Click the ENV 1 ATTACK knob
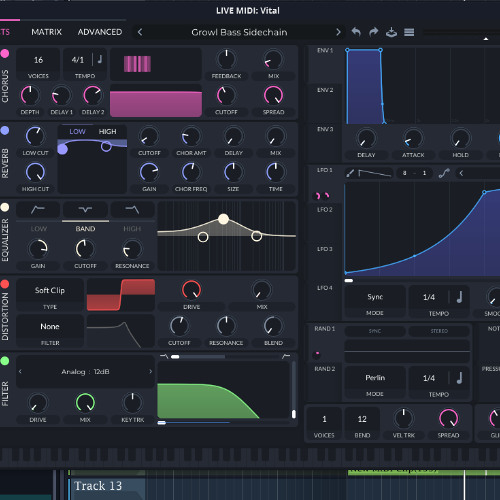The image size is (500, 500). [x=413, y=138]
